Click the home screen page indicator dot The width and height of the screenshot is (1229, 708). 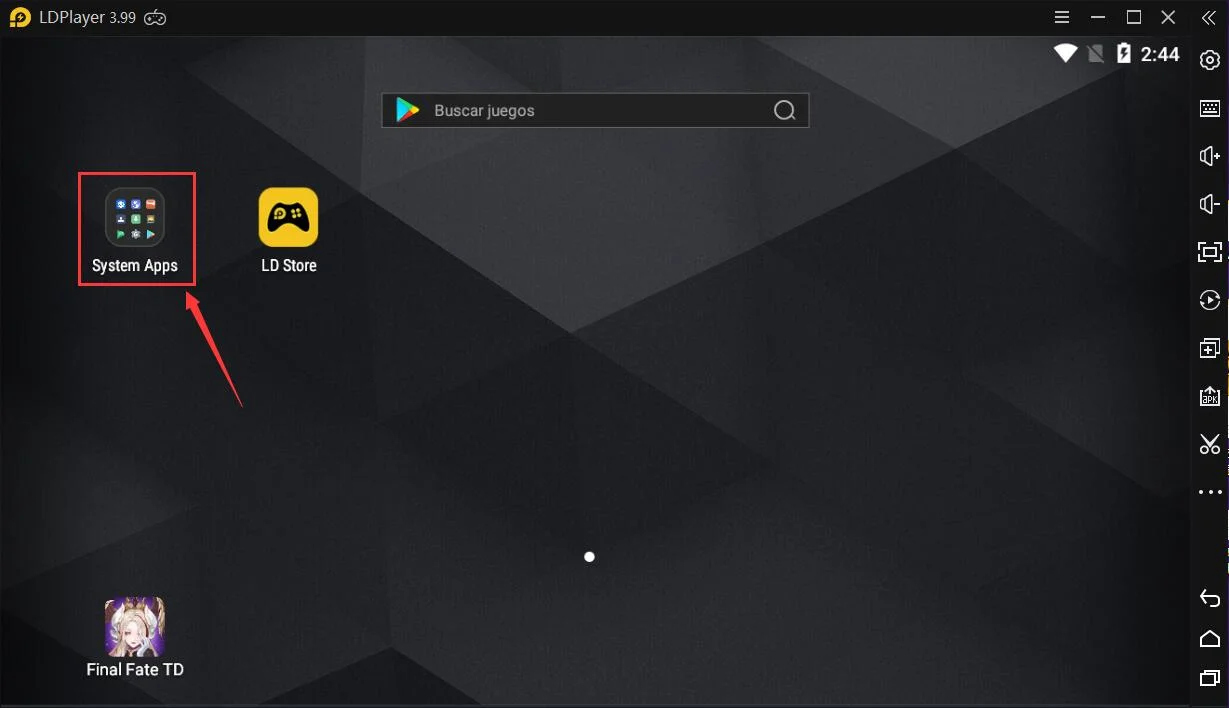click(589, 556)
